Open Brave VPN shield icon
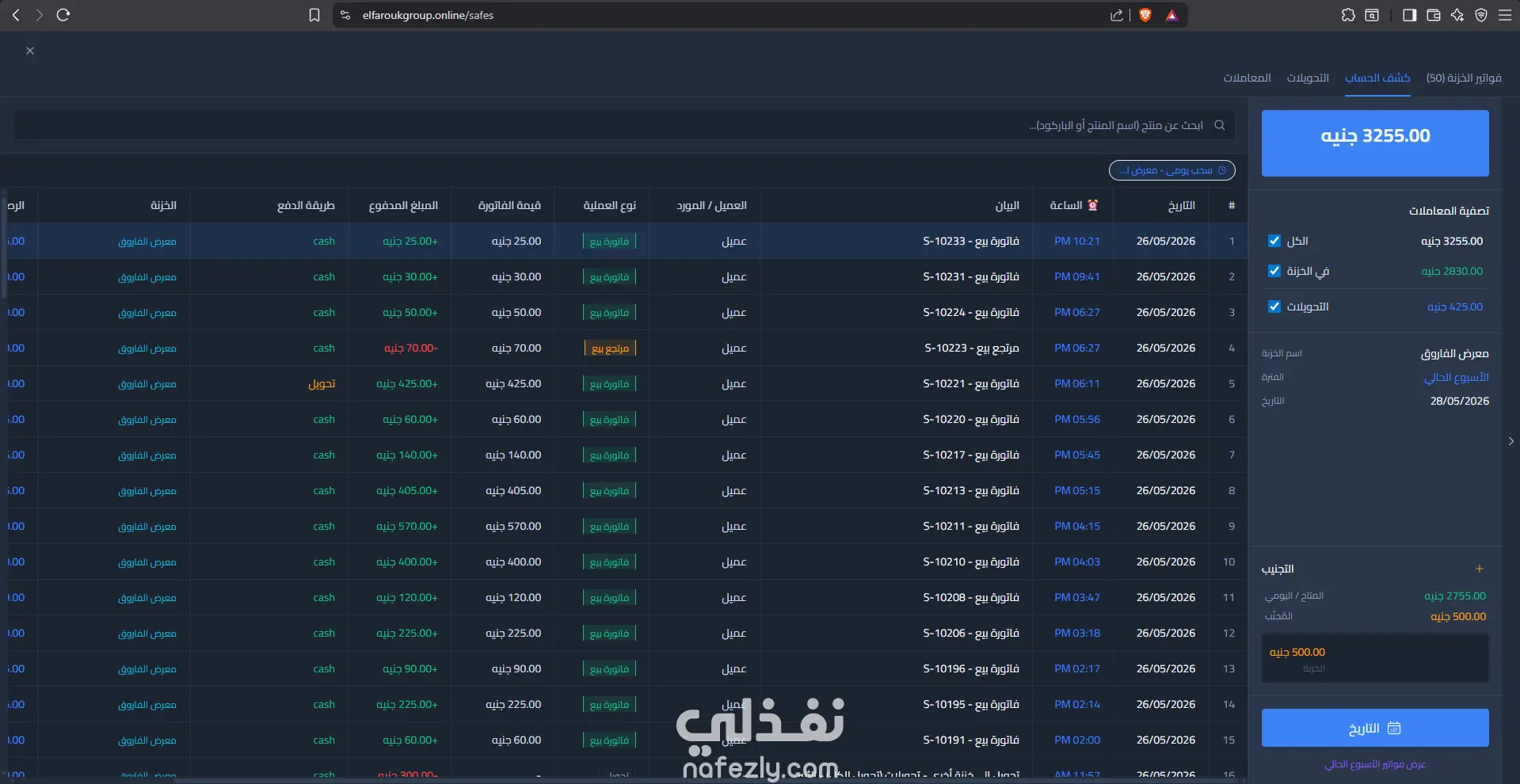The width and height of the screenshot is (1520, 784). tap(1481, 15)
